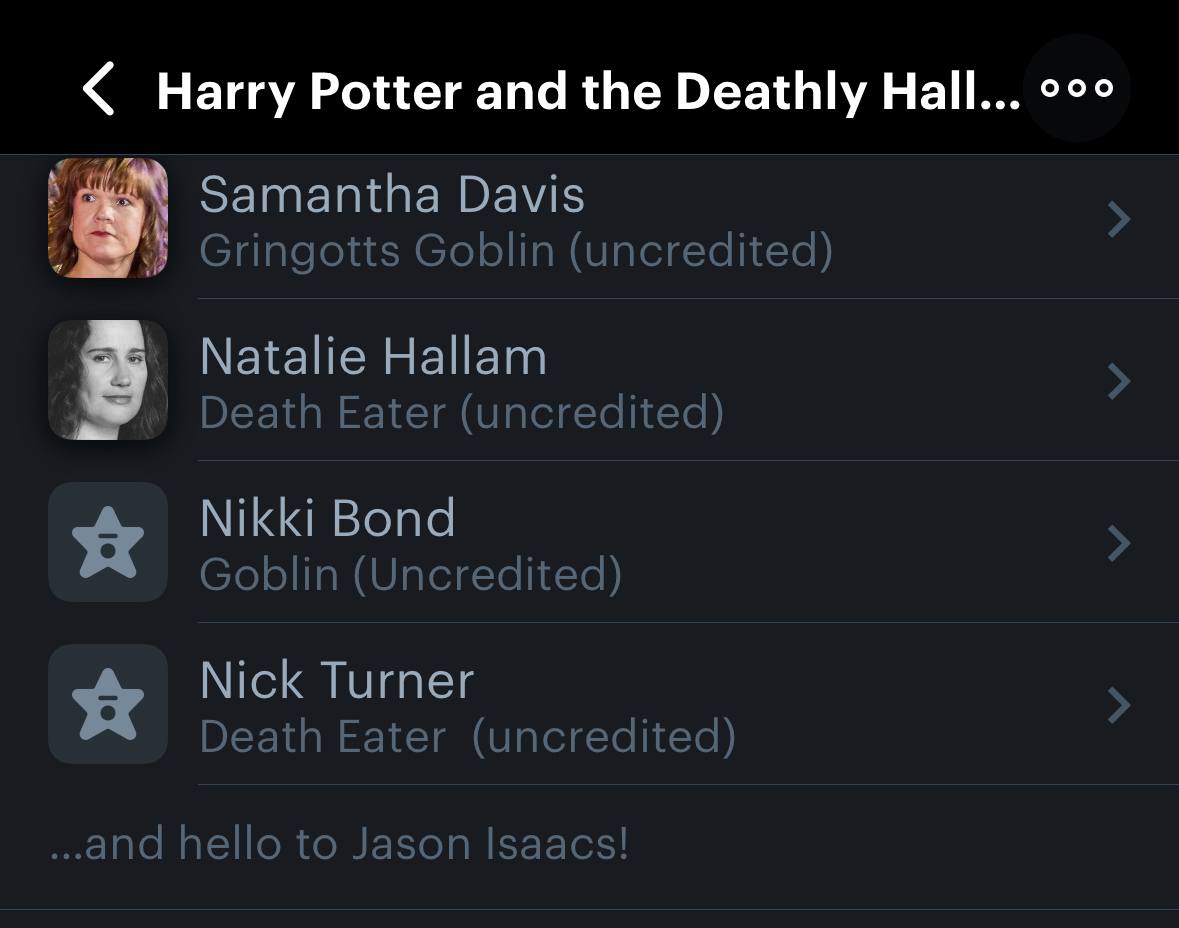Image resolution: width=1179 pixels, height=928 pixels.
Task: Go back using the left arrow
Action: 99,90
